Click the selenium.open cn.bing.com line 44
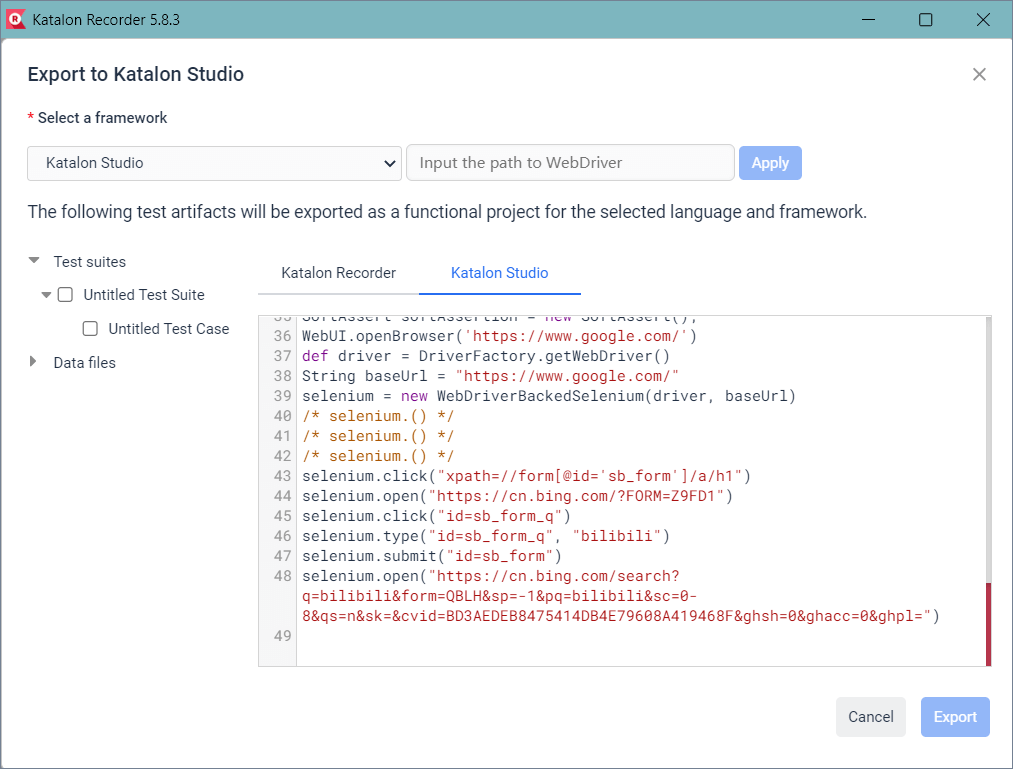Image resolution: width=1013 pixels, height=769 pixels. [517, 496]
